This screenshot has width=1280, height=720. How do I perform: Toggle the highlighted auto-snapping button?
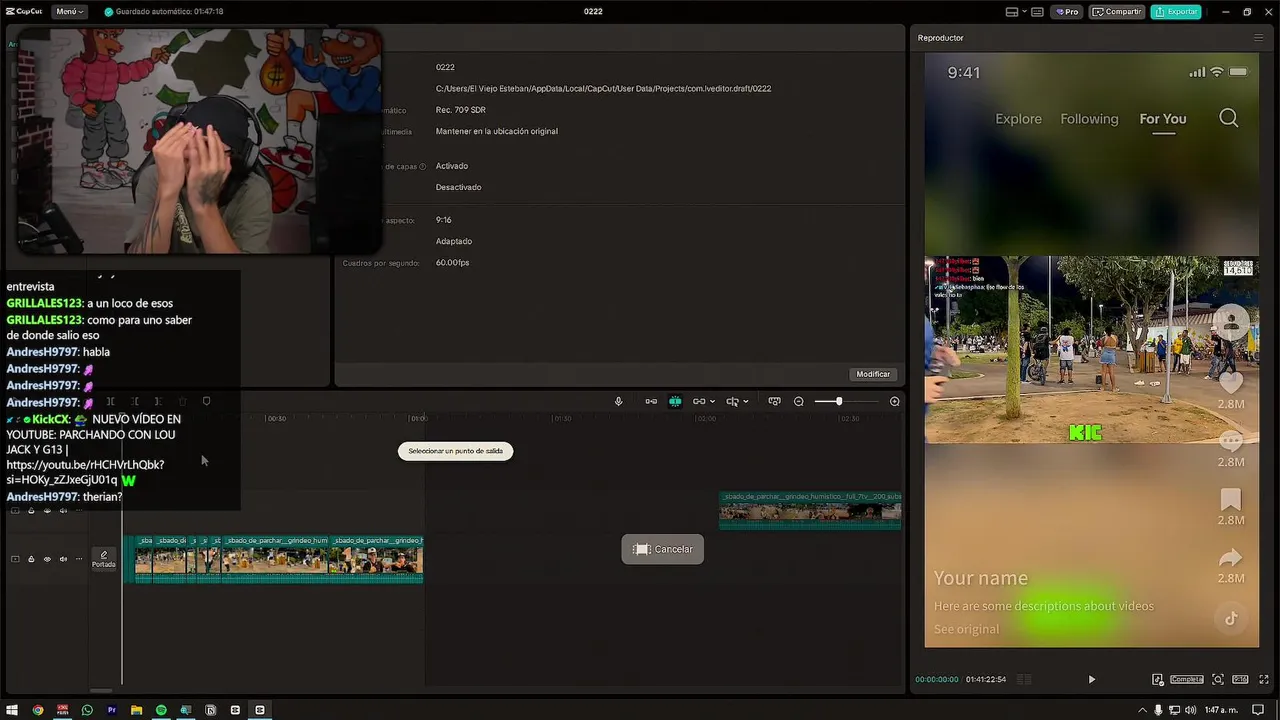coord(675,401)
